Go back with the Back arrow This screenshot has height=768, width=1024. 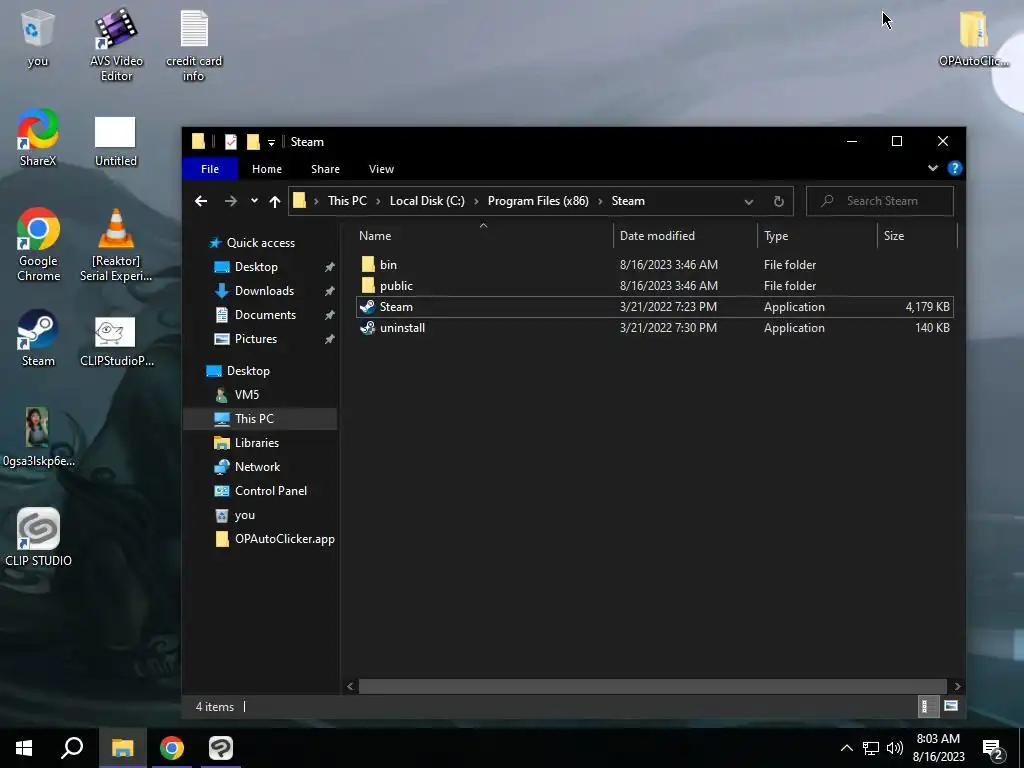(201, 201)
